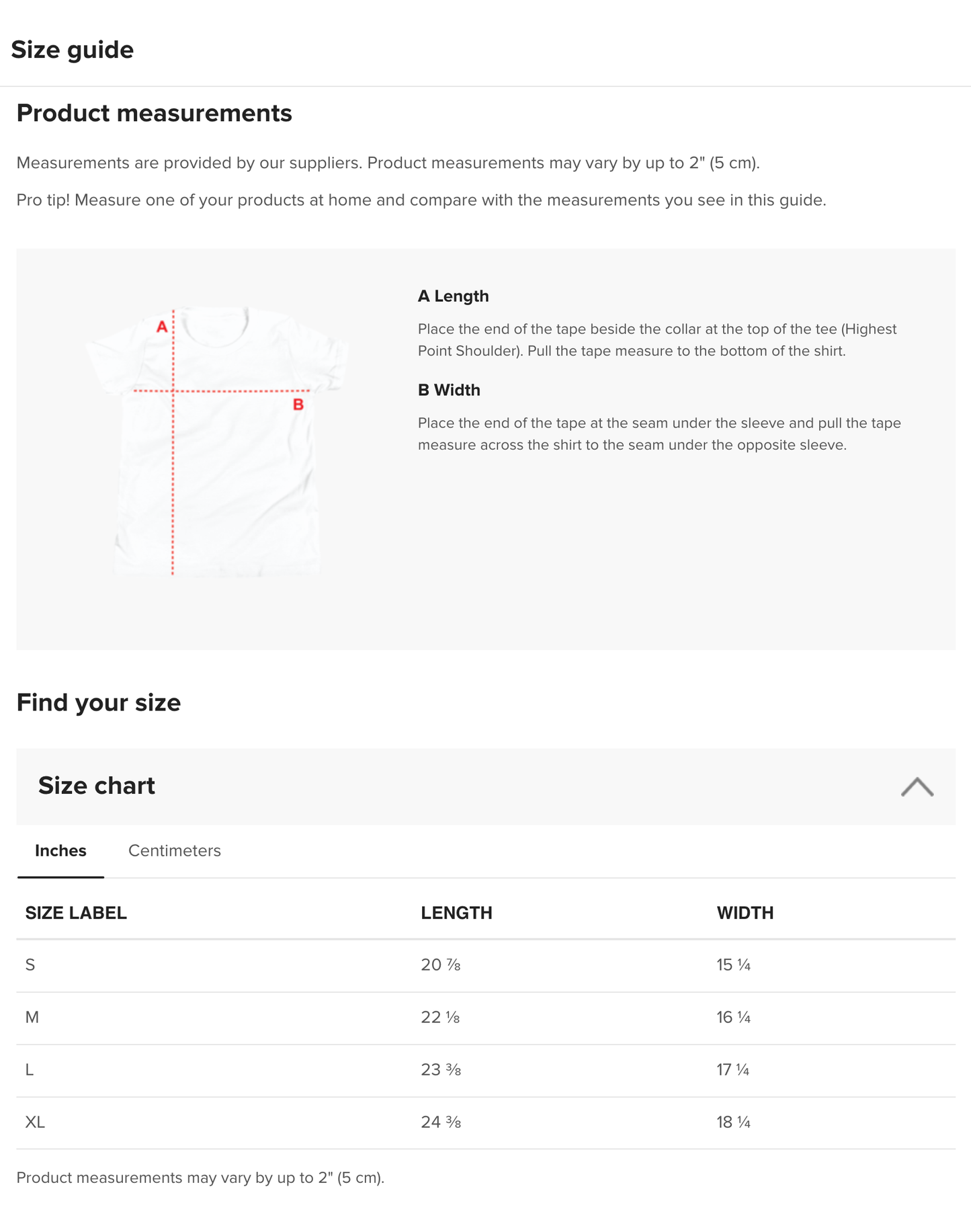Click the Product measurements heading

[154, 113]
